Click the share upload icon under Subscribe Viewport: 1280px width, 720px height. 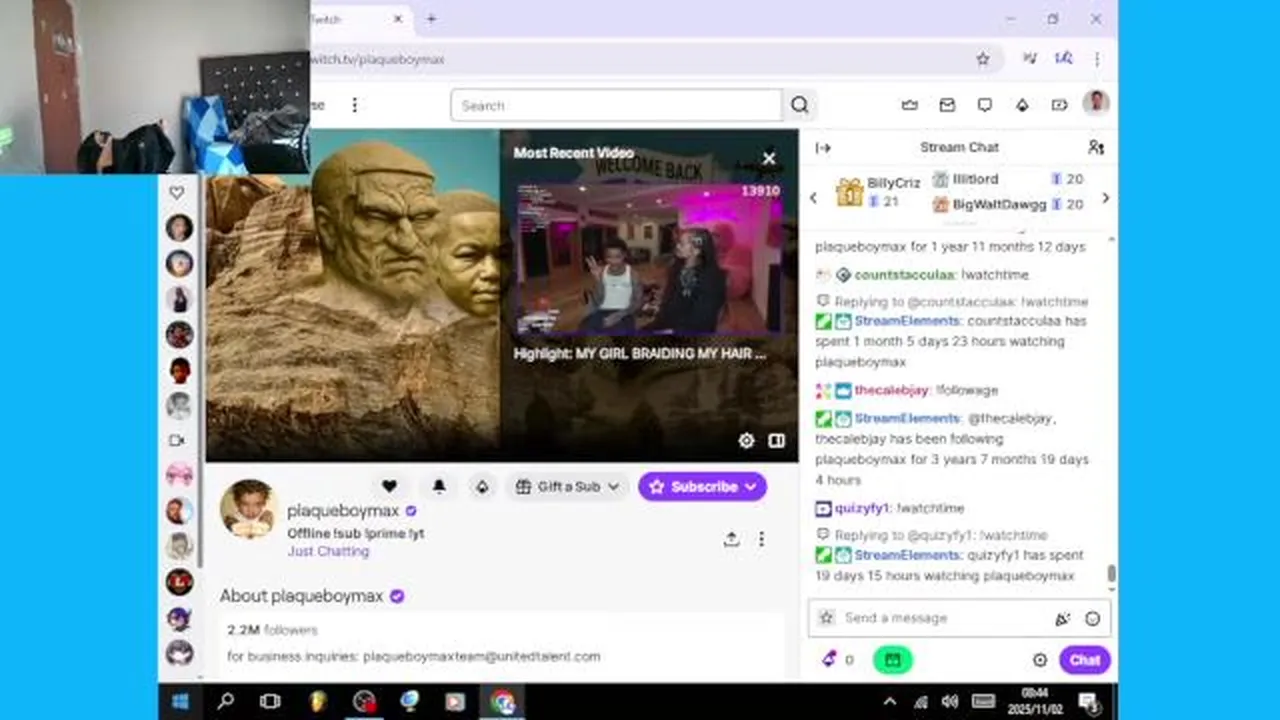point(731,539)
